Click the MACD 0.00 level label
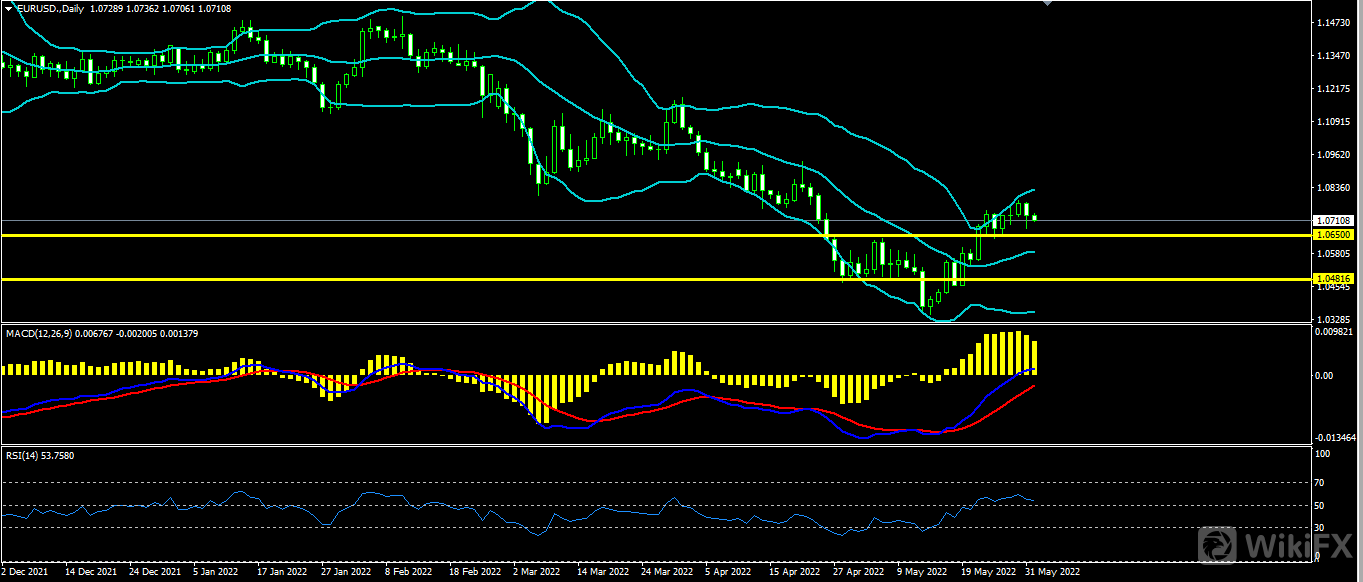This screenshot has width=1363, height=582. pos(1325,376)
